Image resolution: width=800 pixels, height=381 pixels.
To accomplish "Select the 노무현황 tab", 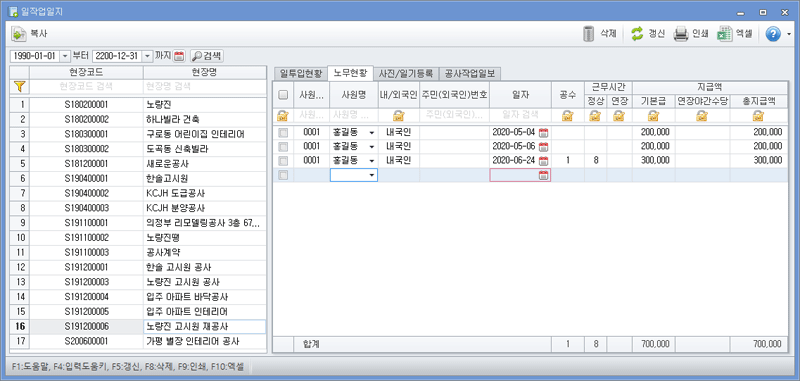I will point(350,73).
